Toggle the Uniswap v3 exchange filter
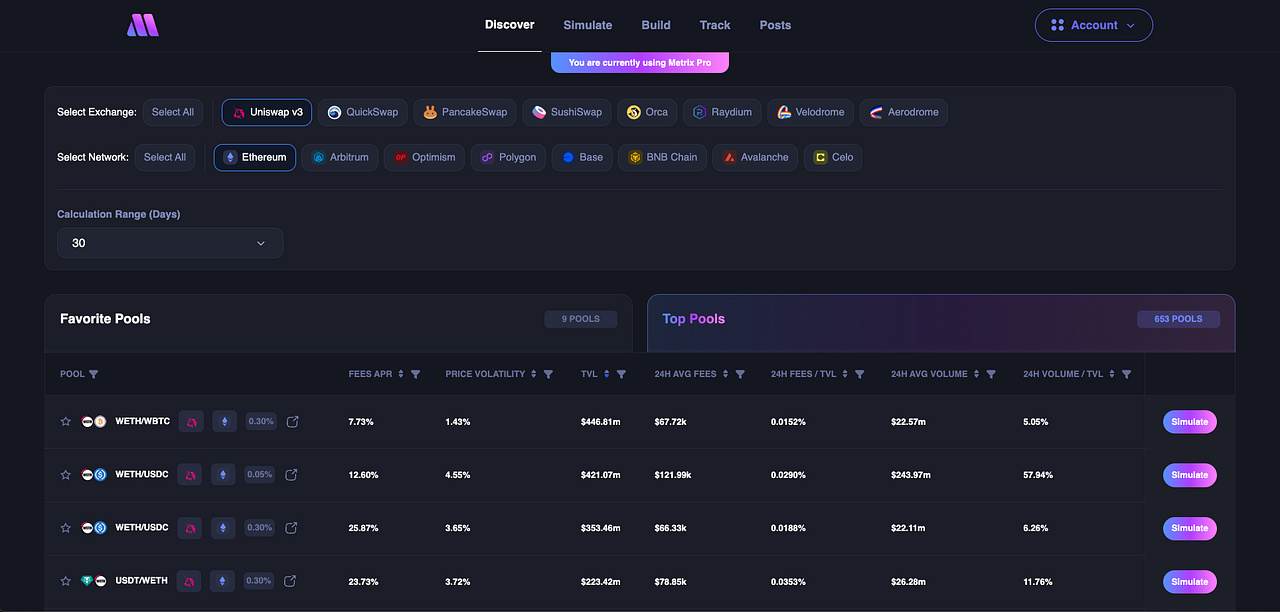Screen dimensions: 1280x612 tap(267, 112)
